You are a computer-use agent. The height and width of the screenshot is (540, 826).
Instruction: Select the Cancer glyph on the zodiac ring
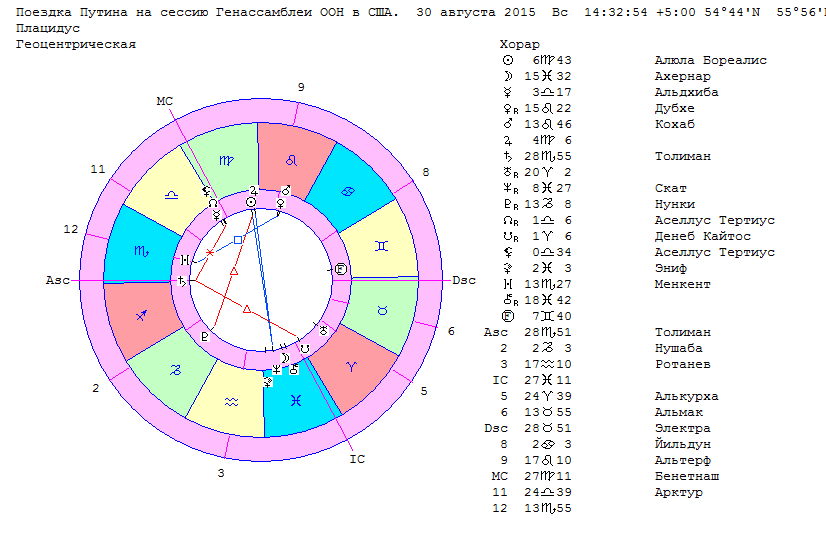[x=347, y=191]
